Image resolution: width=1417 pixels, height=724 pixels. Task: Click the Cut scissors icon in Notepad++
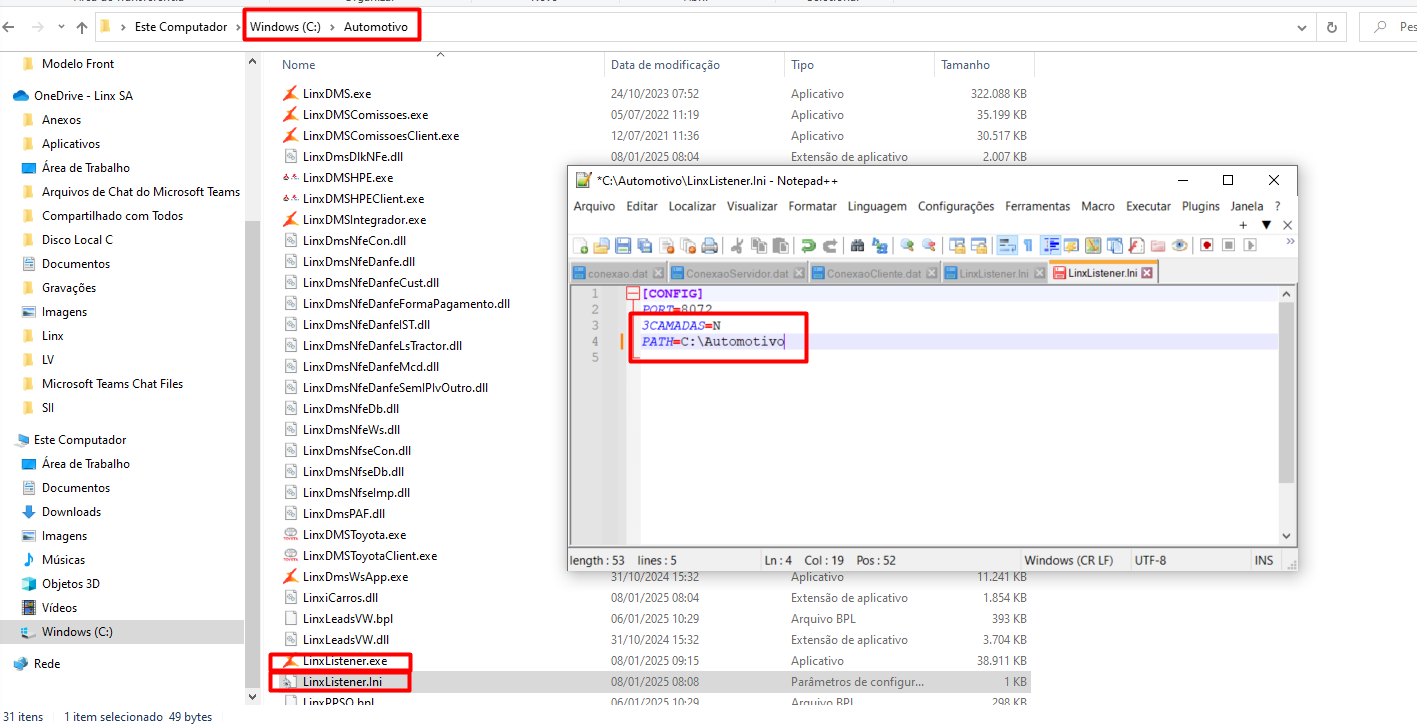pos(737,245)
